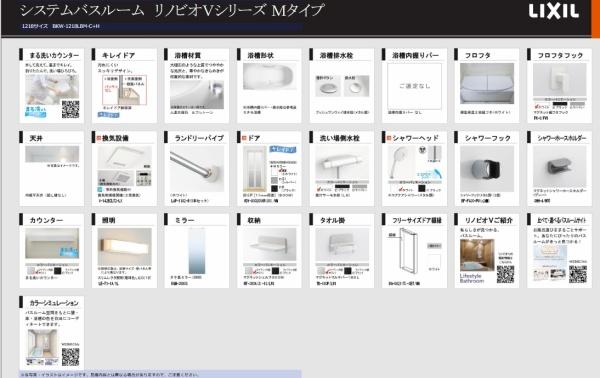The width and height of the screenshot is (600, 378).
Task: Click the LIXIL logo
Action: click(553, 11)
